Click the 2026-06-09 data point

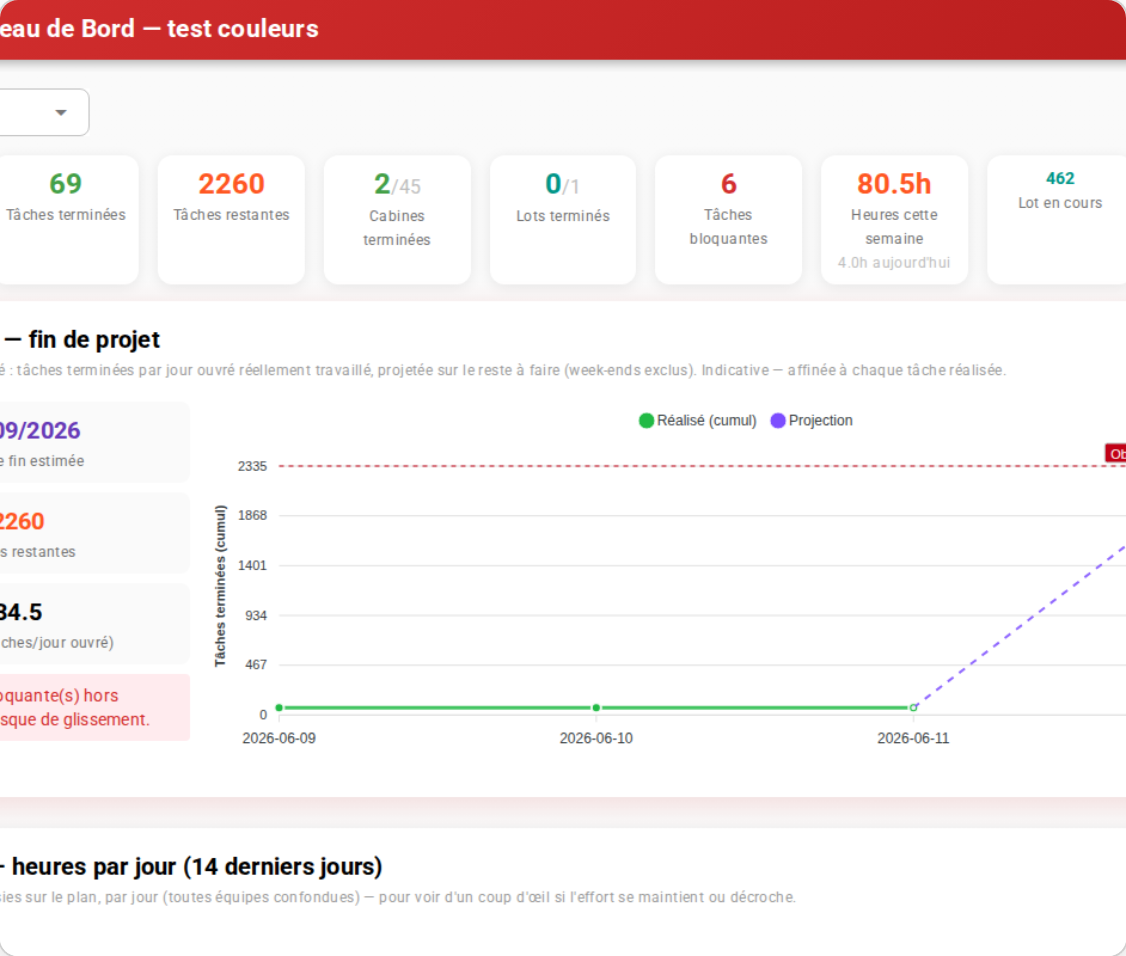pos(279,707)
